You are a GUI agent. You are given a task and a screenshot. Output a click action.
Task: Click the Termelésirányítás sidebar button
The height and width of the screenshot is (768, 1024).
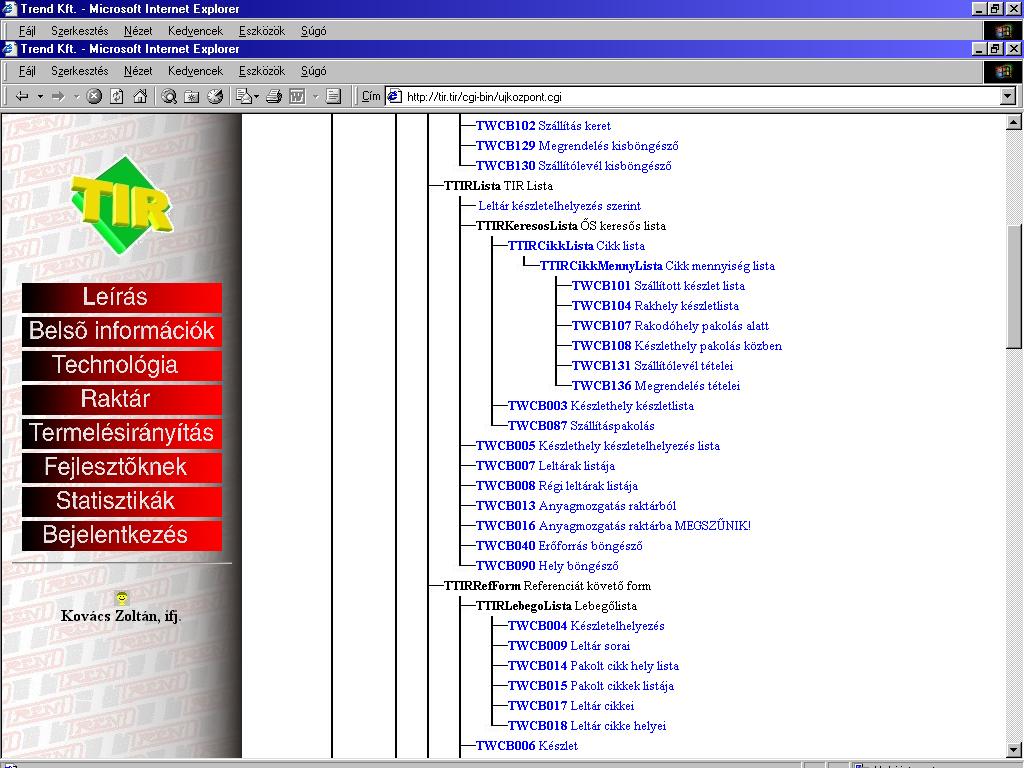[x=121, y=433]
